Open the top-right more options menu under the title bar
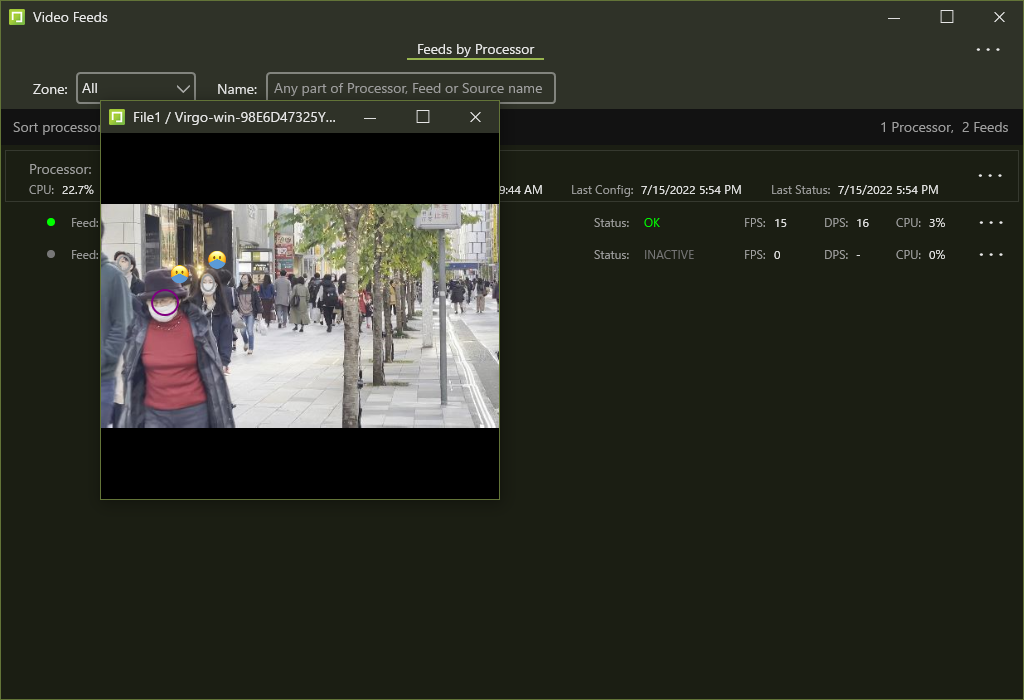 point(988,50)
